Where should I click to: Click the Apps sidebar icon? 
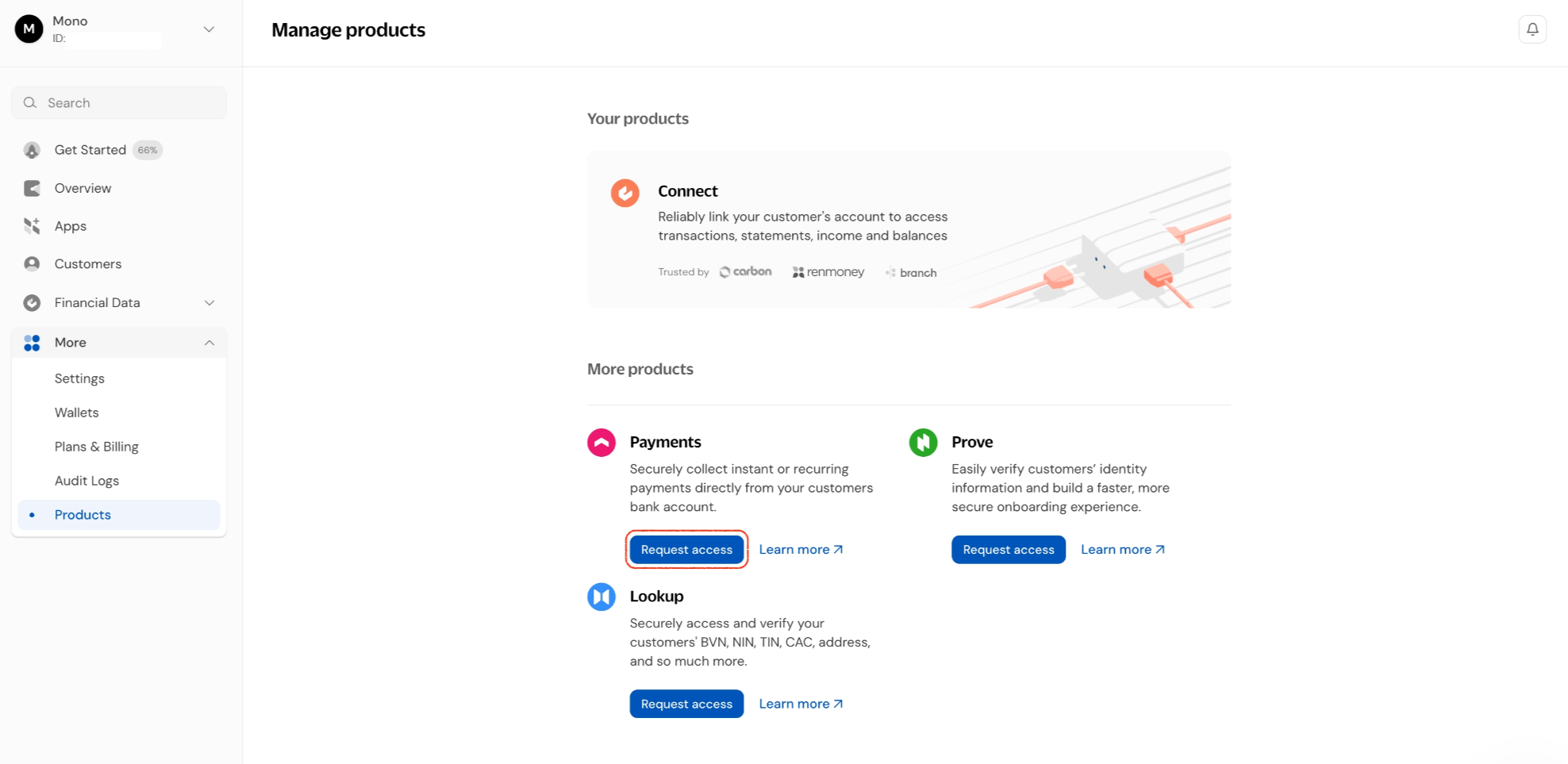[x=32, y=226]
